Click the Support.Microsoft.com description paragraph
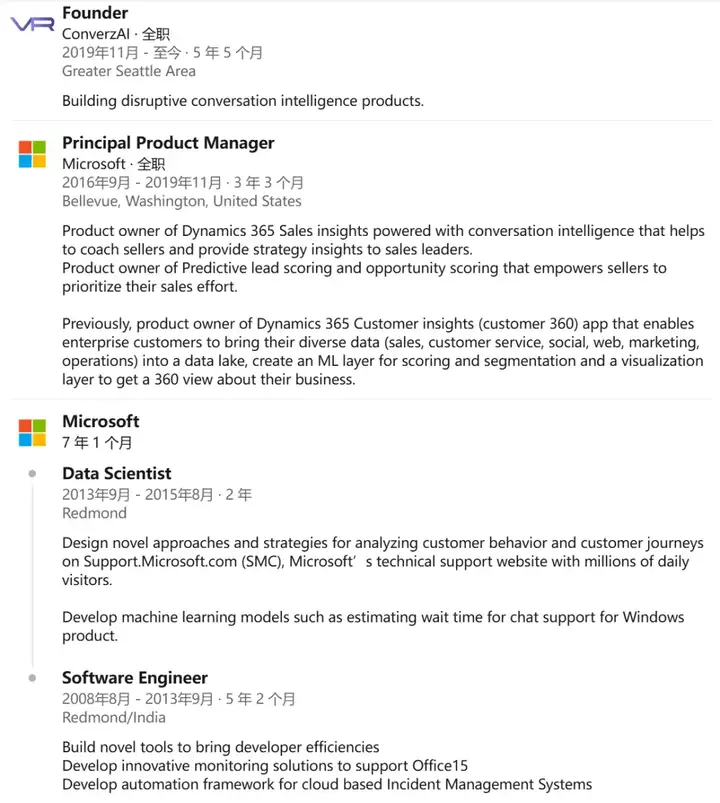This screenshot has height=803, width=720. [383, 561]
